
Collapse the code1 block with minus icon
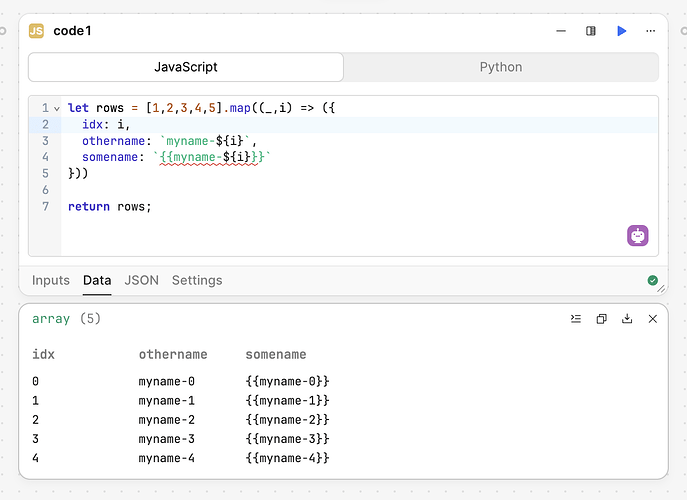click(561, 31)
